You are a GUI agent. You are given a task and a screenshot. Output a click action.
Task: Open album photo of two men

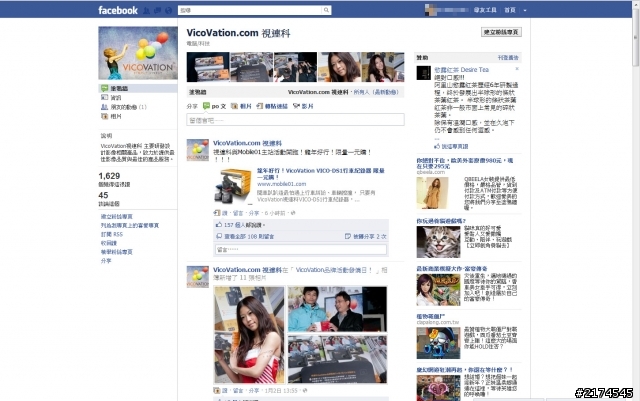click(338, 309)
